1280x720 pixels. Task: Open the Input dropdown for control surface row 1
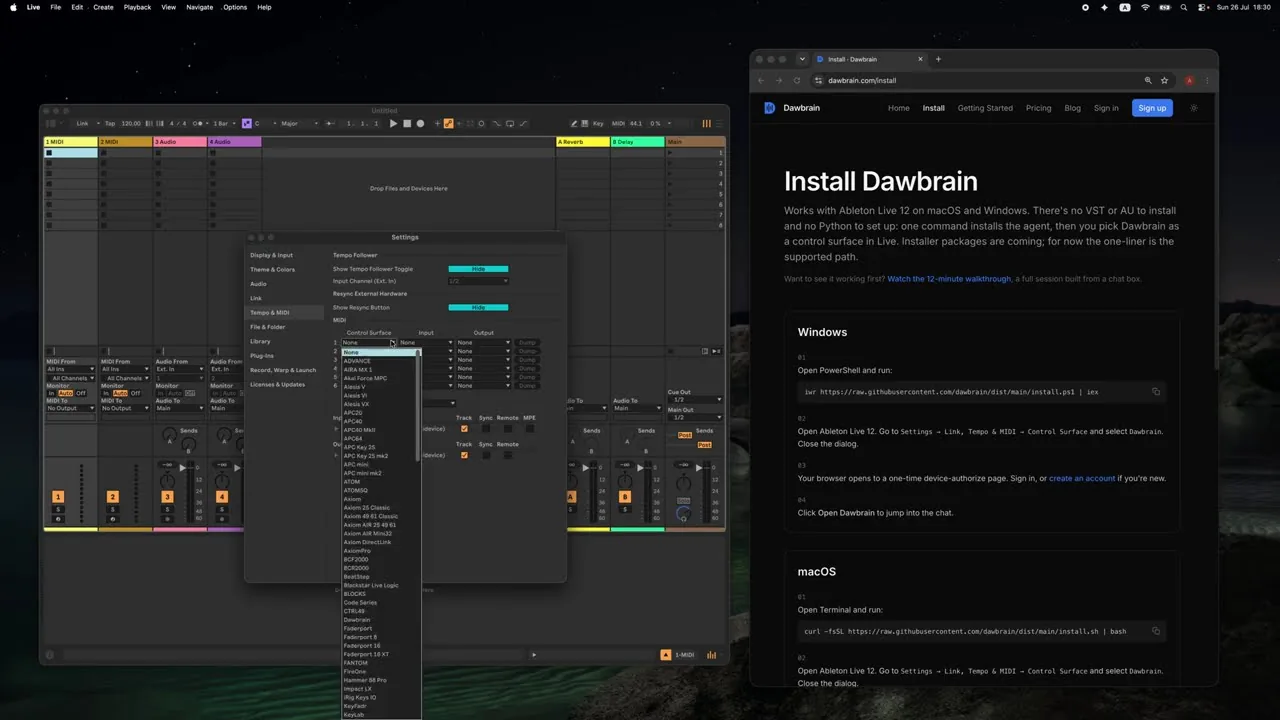[426, 343]
